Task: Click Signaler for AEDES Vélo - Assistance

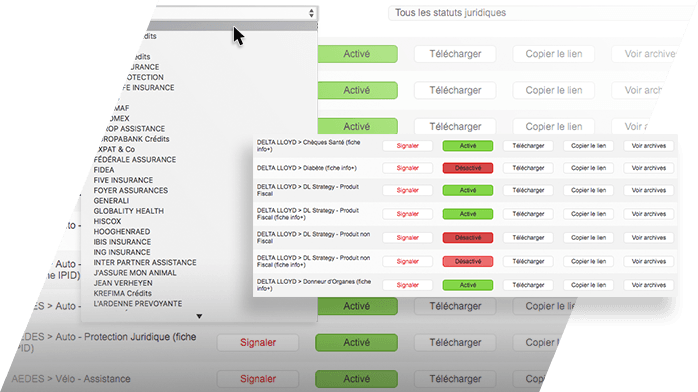Action: pos(258,379)
